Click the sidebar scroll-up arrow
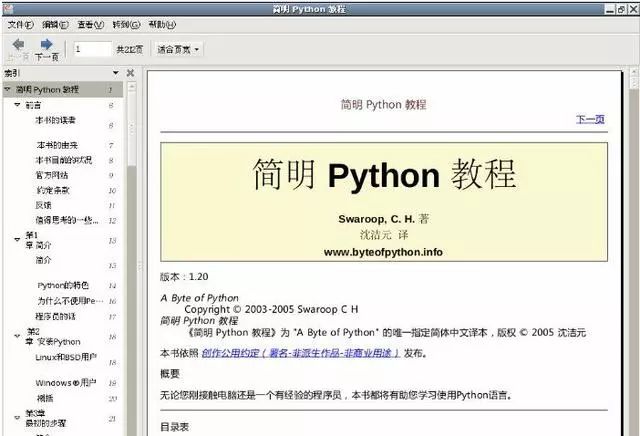Viewport: 640px width, 436px height. tap(131, 87)
